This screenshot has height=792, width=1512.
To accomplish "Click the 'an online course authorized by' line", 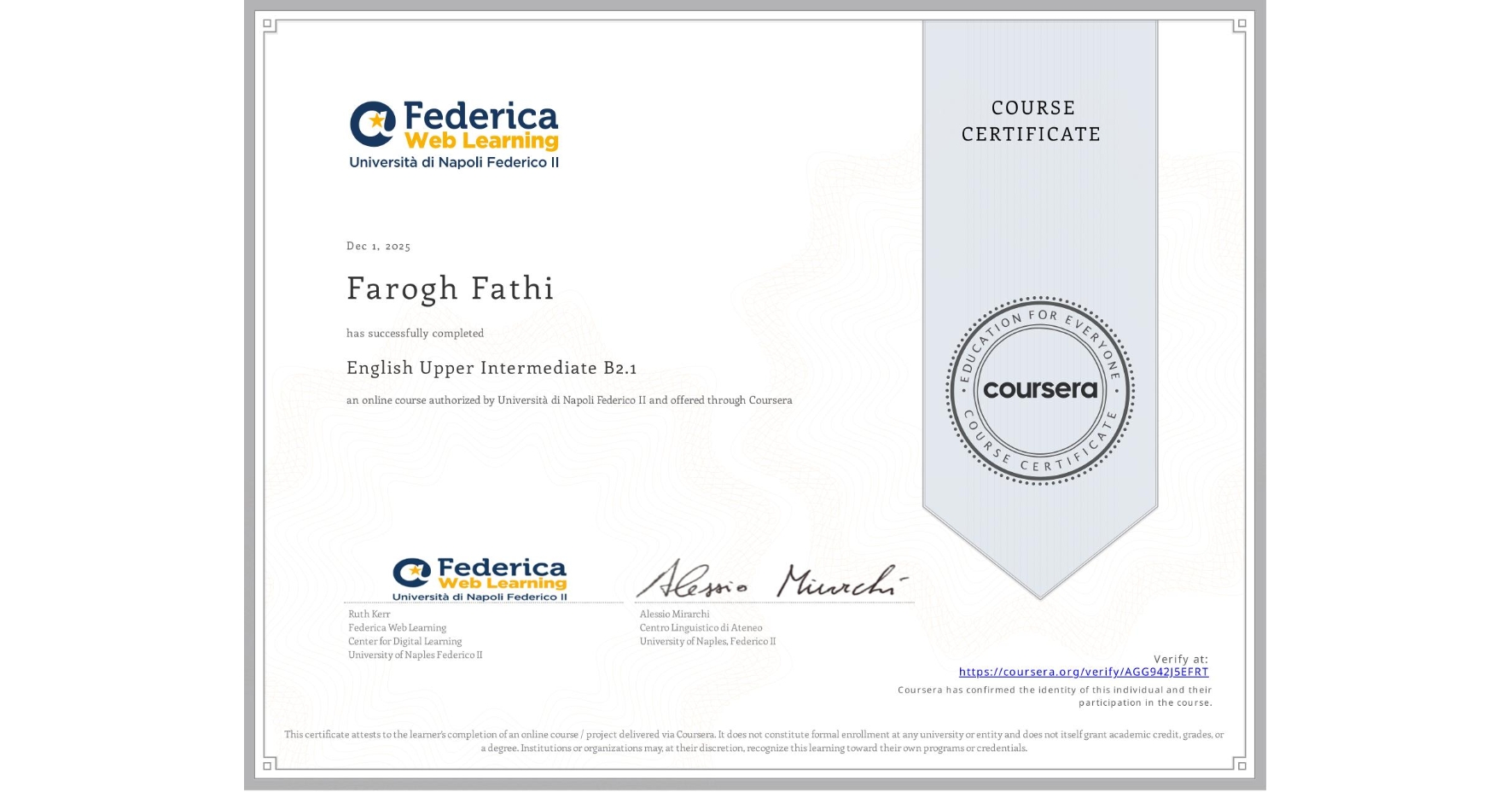I will (569, 400).
